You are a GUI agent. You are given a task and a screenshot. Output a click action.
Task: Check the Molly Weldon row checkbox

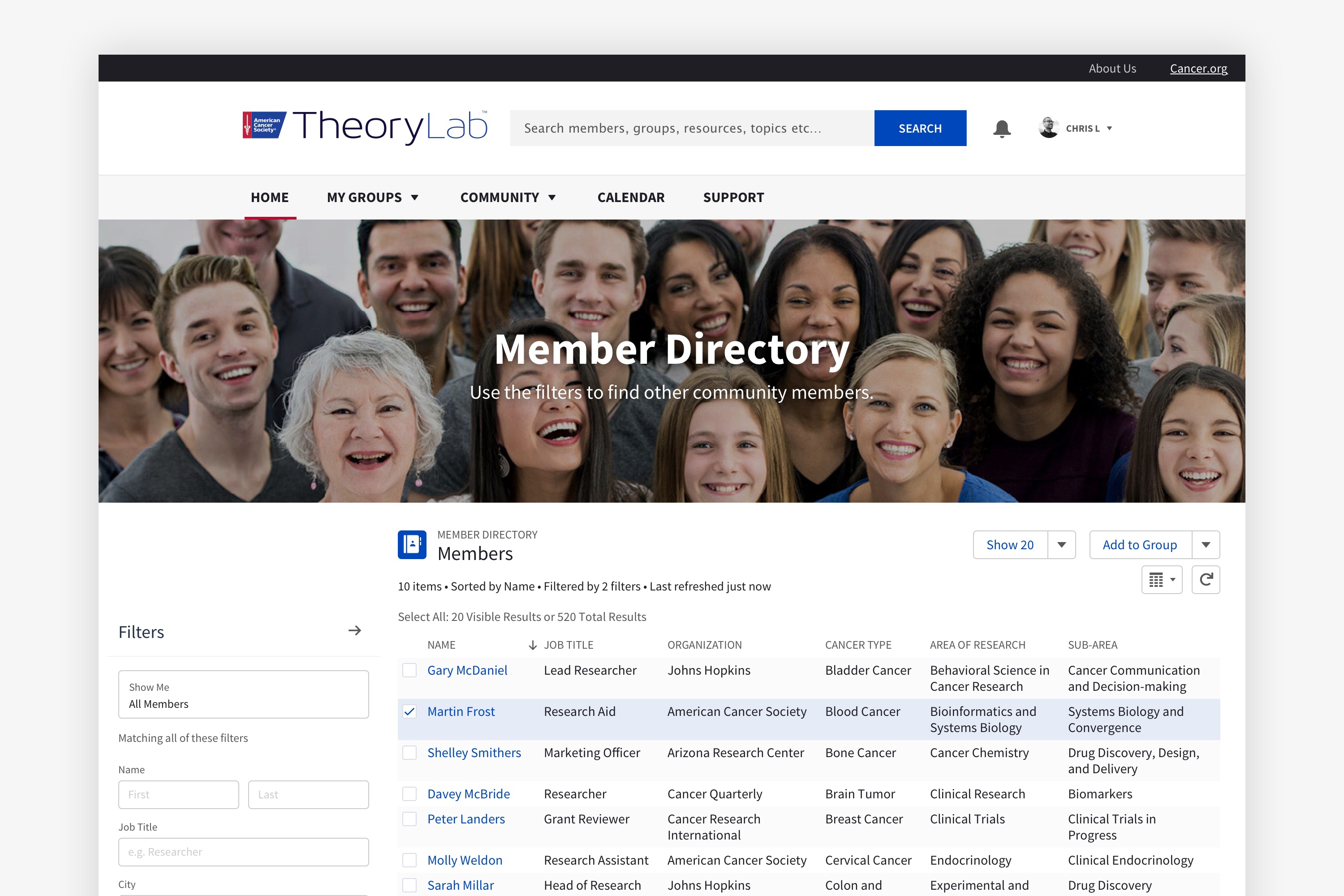pyautogui.click(x=409, y=860)
